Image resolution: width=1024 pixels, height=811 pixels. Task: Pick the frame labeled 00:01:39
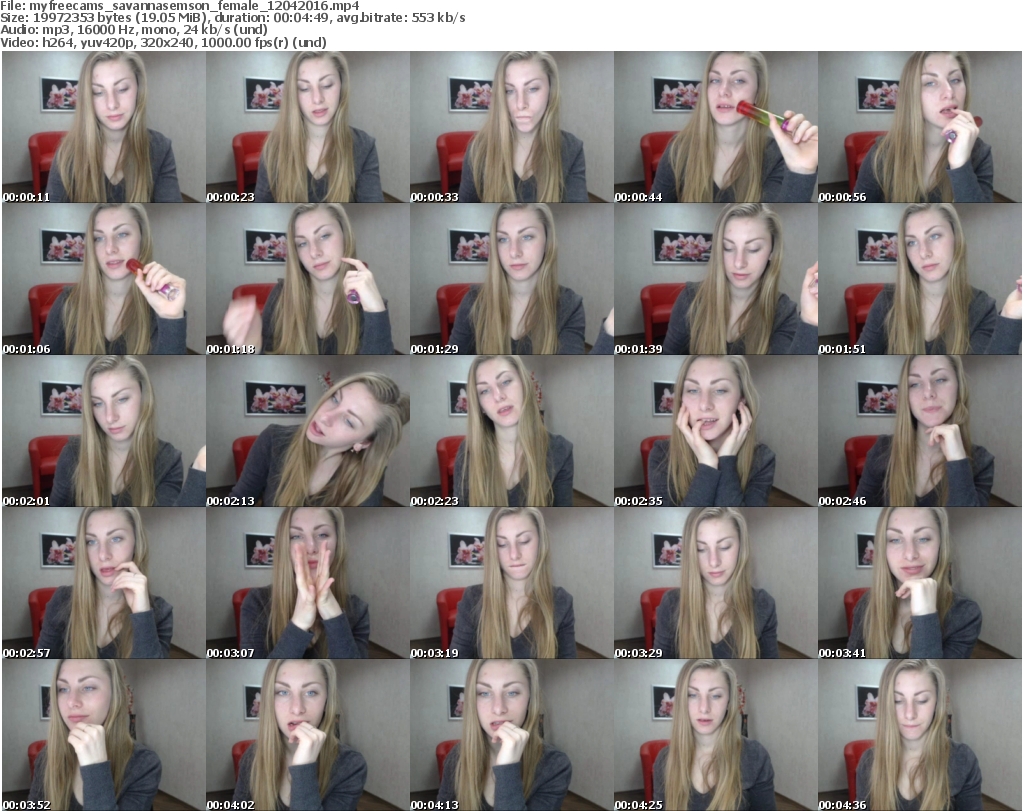point(716,279)
